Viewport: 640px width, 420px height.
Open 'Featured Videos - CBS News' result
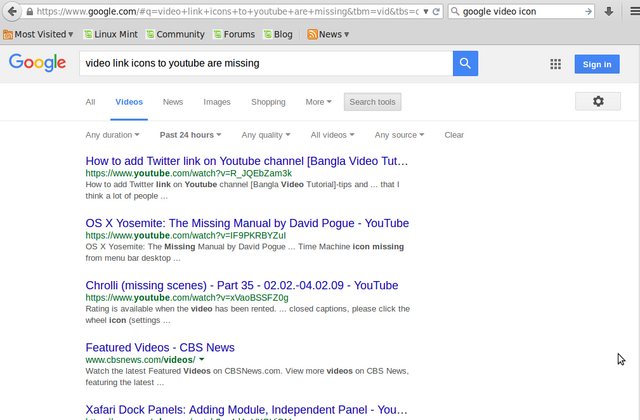pyautogui.click(x=160, y=348)
